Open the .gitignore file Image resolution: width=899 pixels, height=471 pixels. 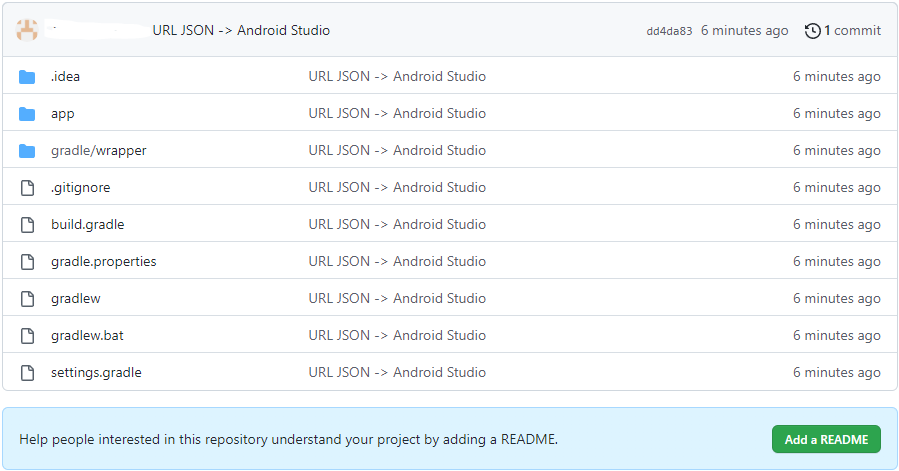pyautogui.click(x=80, y=188)
